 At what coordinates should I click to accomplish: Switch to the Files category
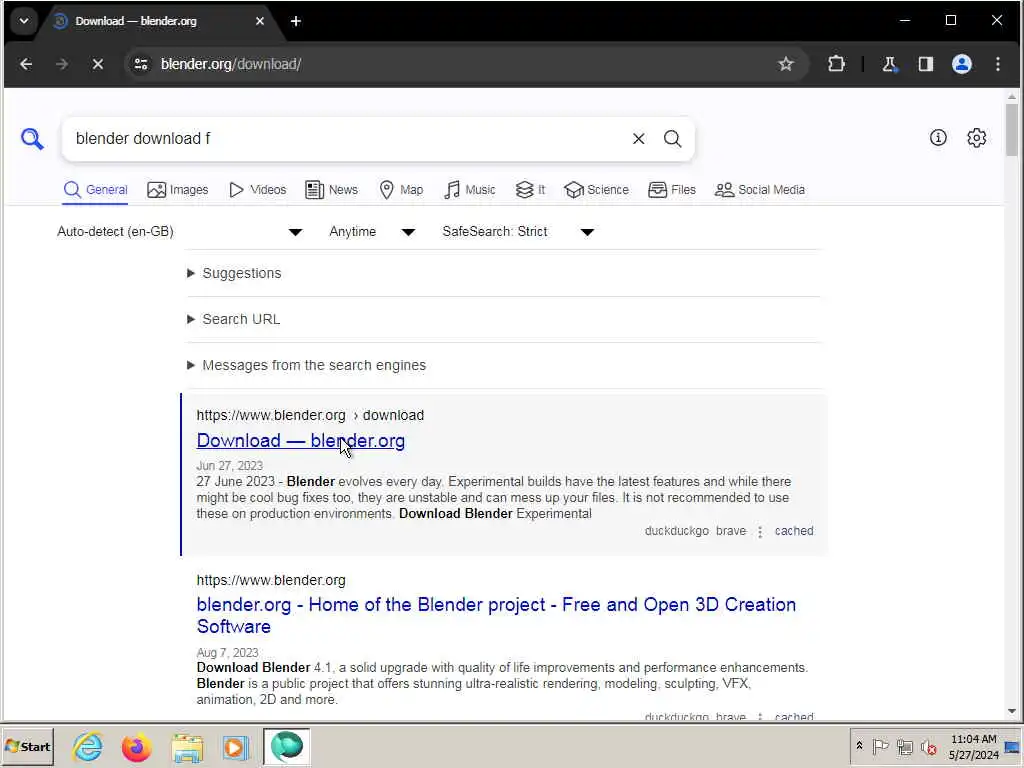coord(671,189)
